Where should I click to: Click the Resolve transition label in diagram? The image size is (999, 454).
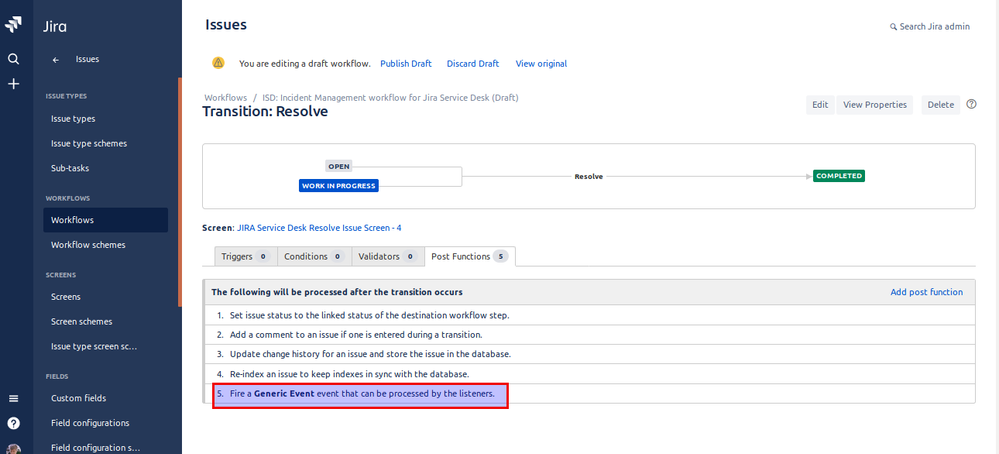[589, 176]
